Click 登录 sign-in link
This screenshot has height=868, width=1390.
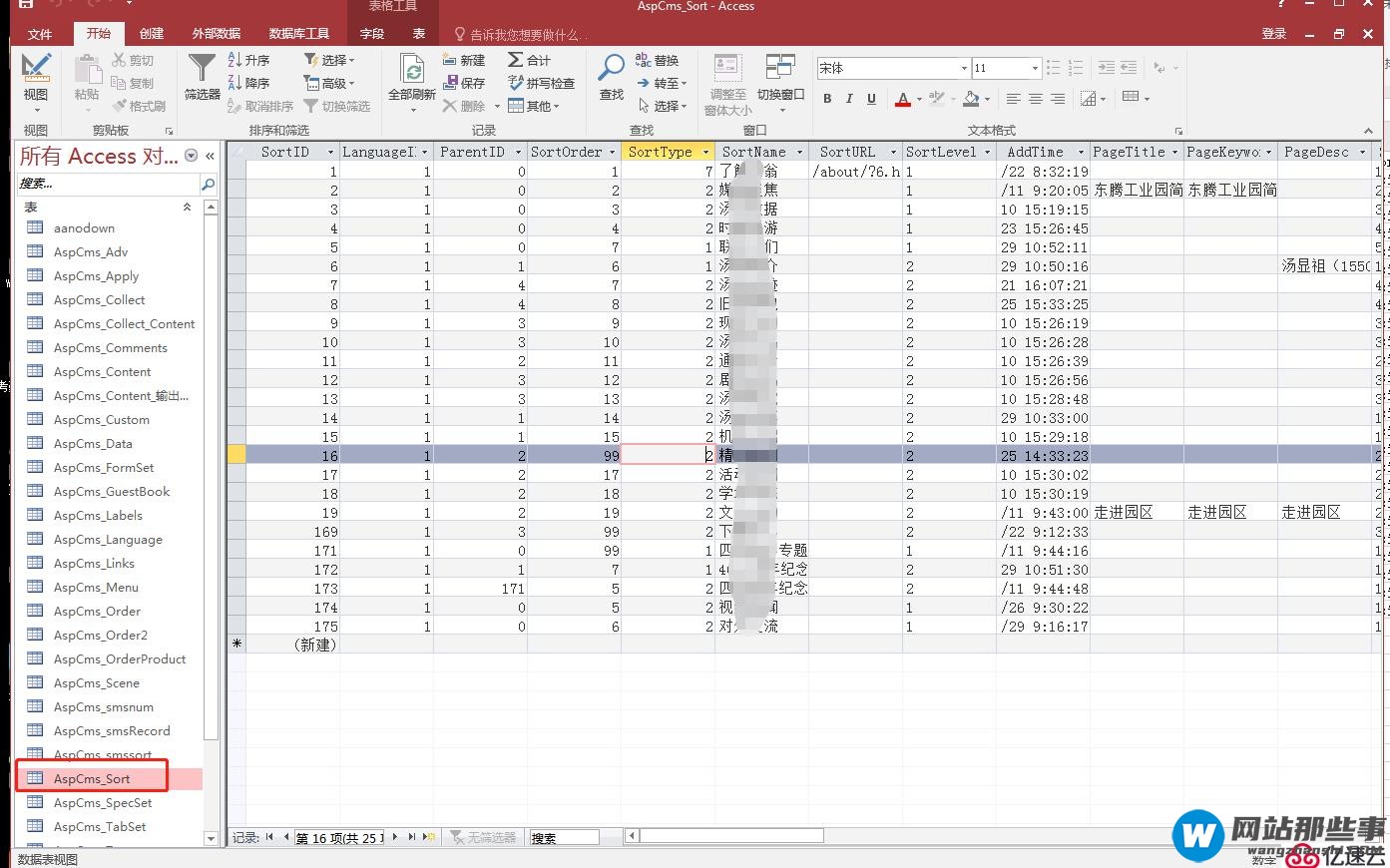click(x=1274, y=34)
